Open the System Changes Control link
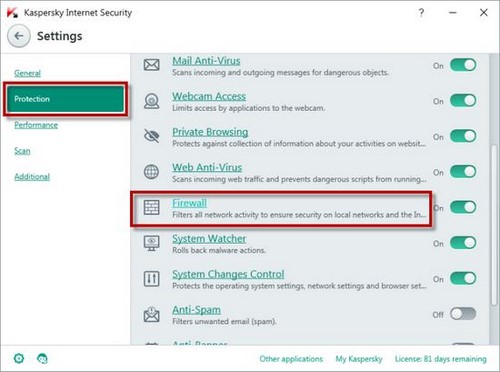Screen dimensions: 500x372 (228, 274)
